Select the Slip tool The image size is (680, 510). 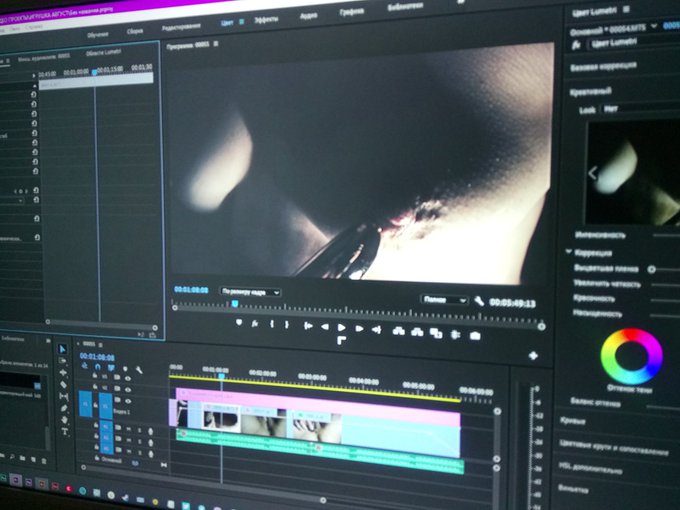(64, 396)
